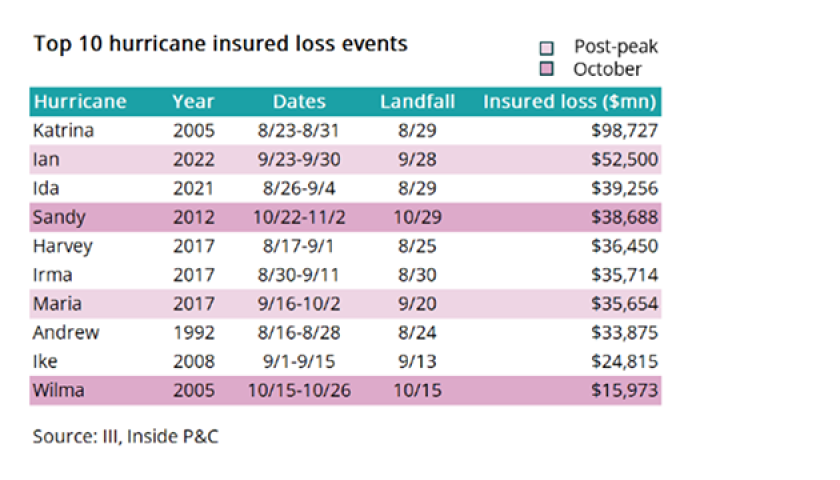Viewport: 840px width, 480px height.
Task: Click the October legend color box
Action: pos(546,69)
